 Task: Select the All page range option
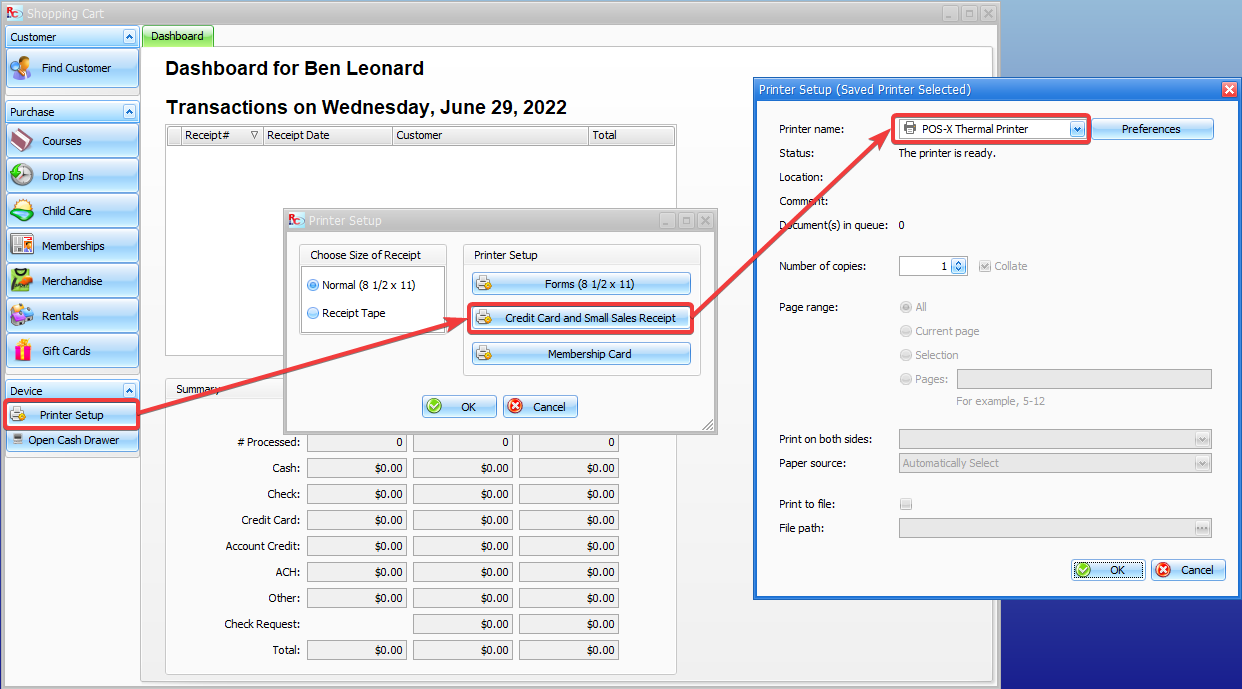pyautogui.click(x=906, y=307)
